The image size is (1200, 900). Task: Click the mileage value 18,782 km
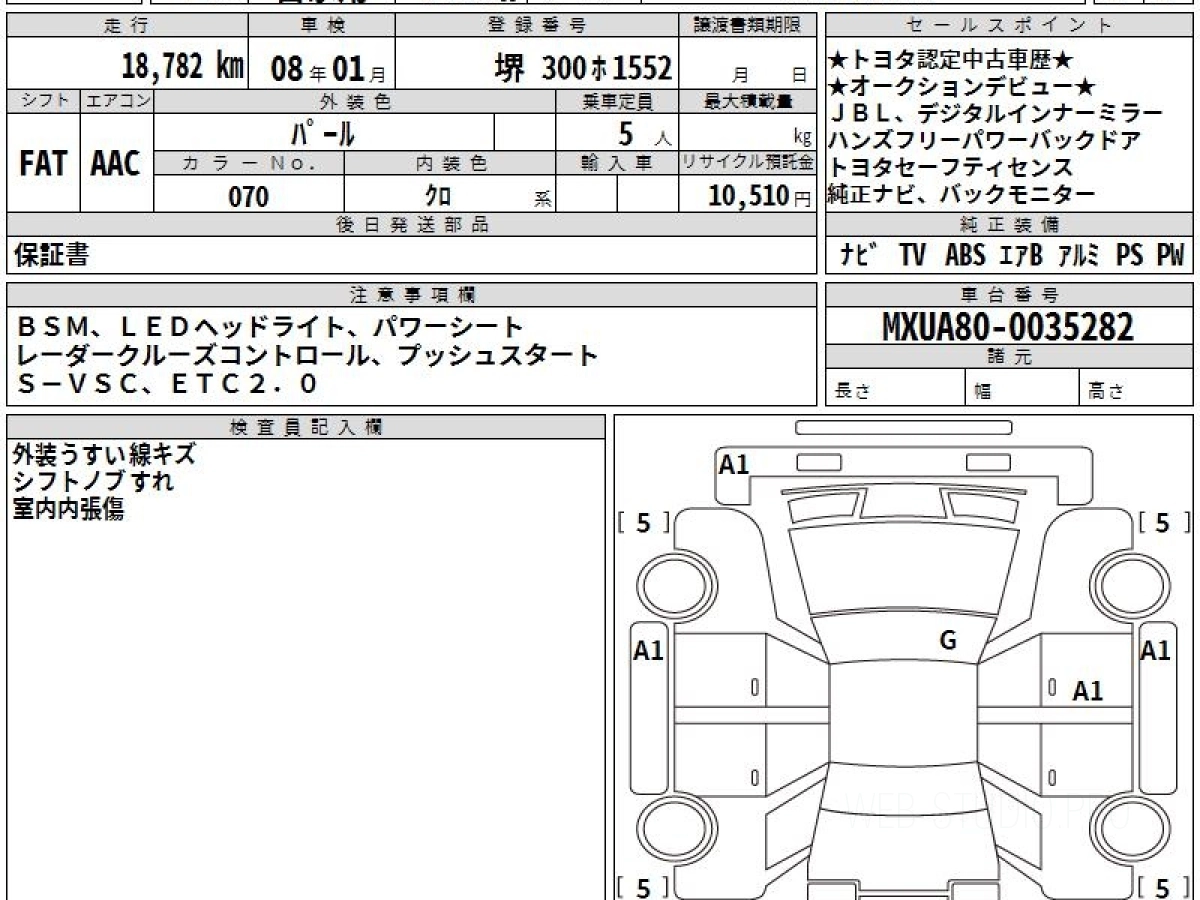coord(183,67)
